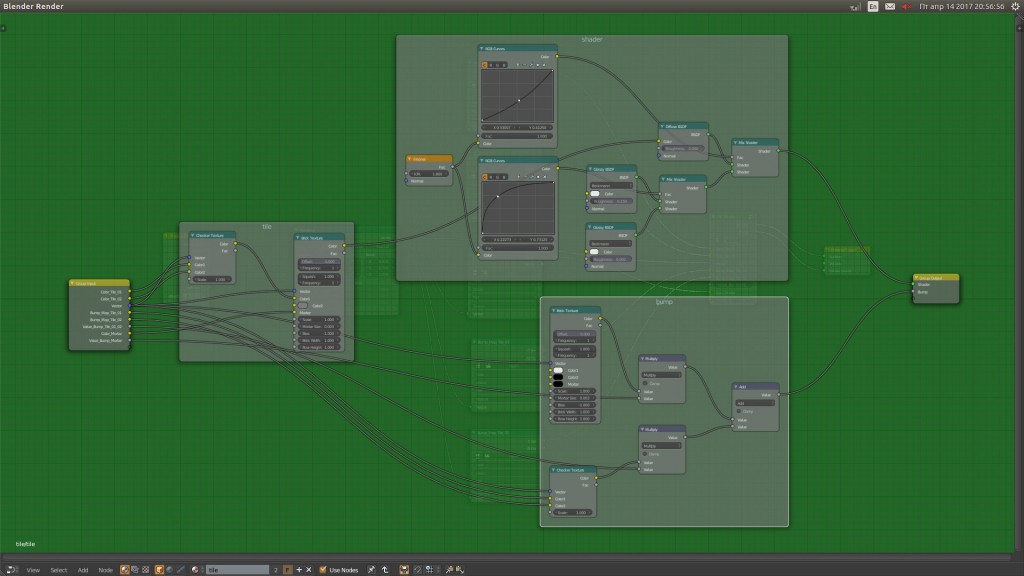The width and height of the screenshot is (1024, 576).
Task: Open the editor type selector icon bottom-left
Action: (x=10, y=568)
